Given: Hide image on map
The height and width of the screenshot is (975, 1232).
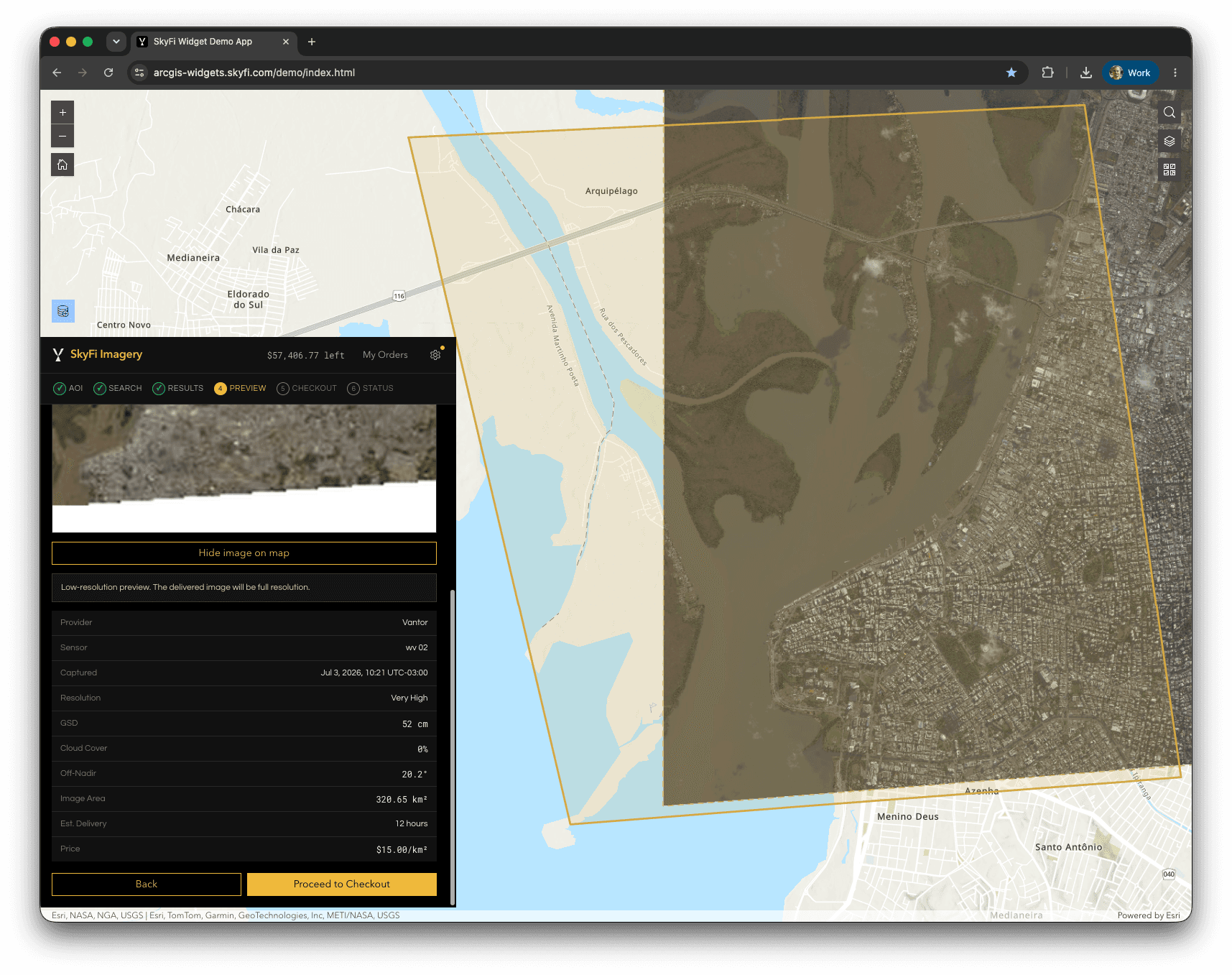Looking at the screenshot, I should coord(244,553).
